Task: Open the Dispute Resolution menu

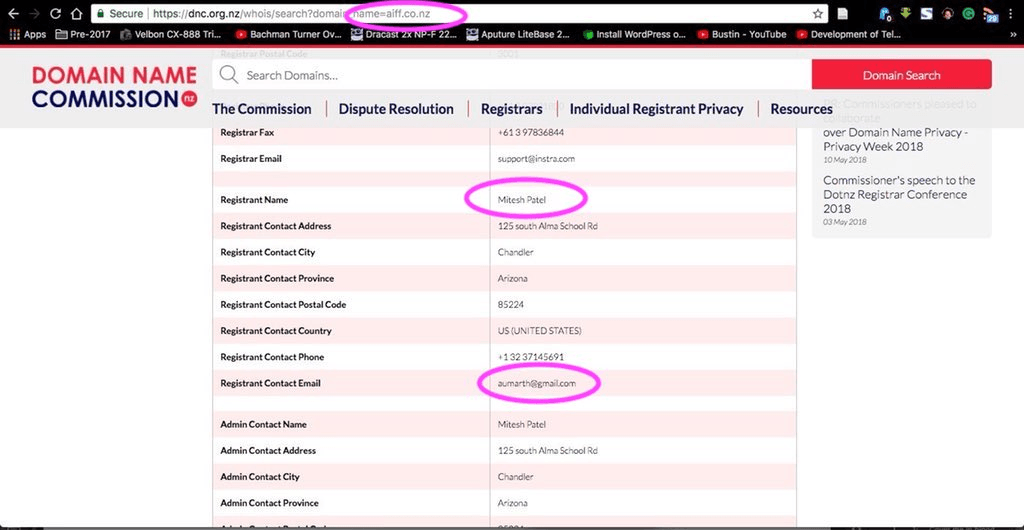Action: point(396,109)
